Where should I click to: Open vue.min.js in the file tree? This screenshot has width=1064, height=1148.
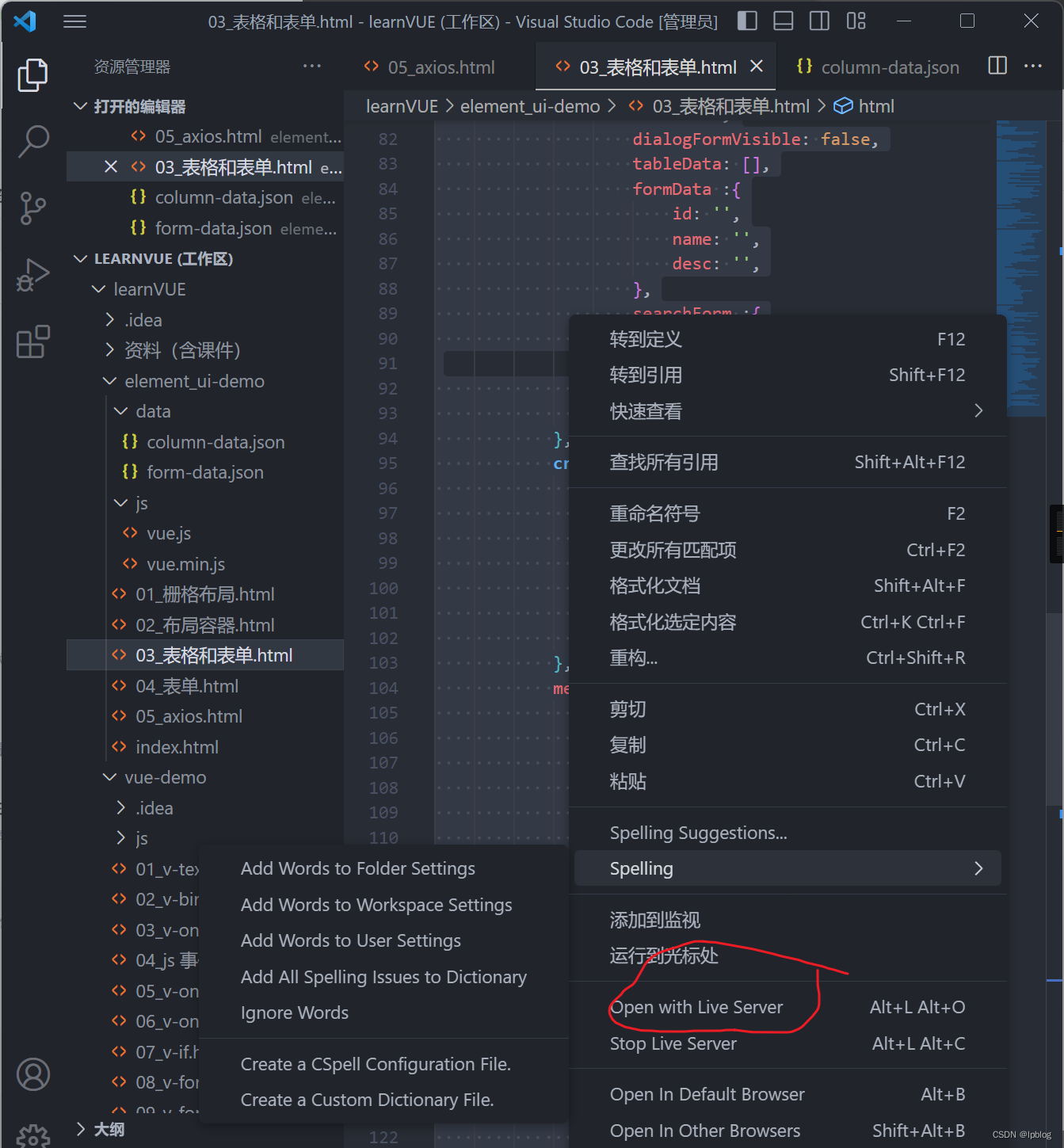point(205,564)
